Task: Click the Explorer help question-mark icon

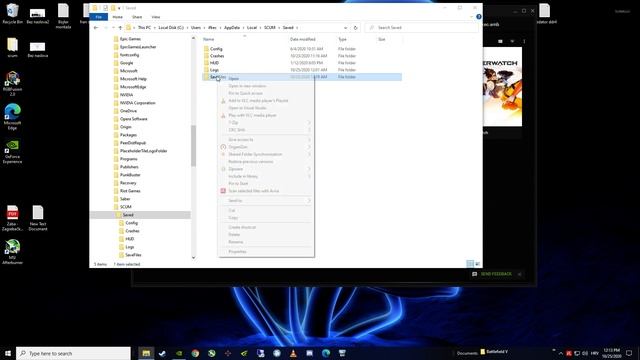Action: click(x=479, y=17)
